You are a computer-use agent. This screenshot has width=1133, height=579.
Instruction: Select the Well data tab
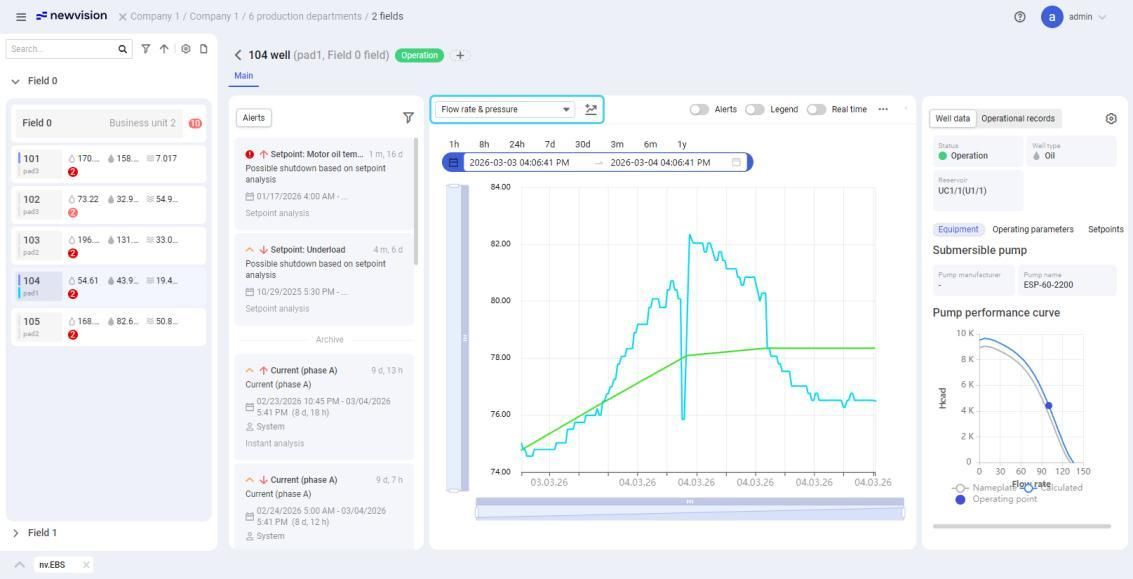coord(952,119)
